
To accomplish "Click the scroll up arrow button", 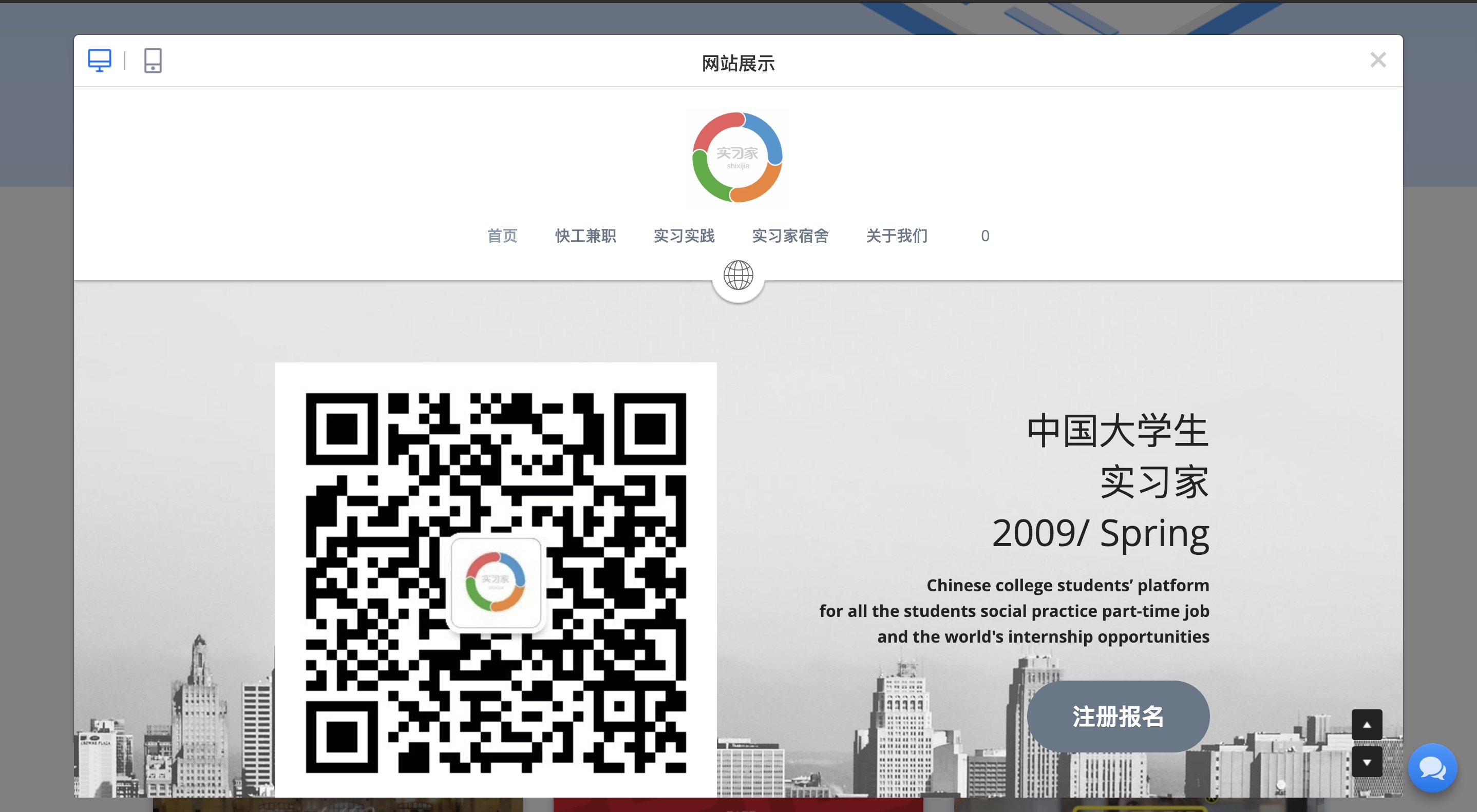I will (x=1367, y=725).
